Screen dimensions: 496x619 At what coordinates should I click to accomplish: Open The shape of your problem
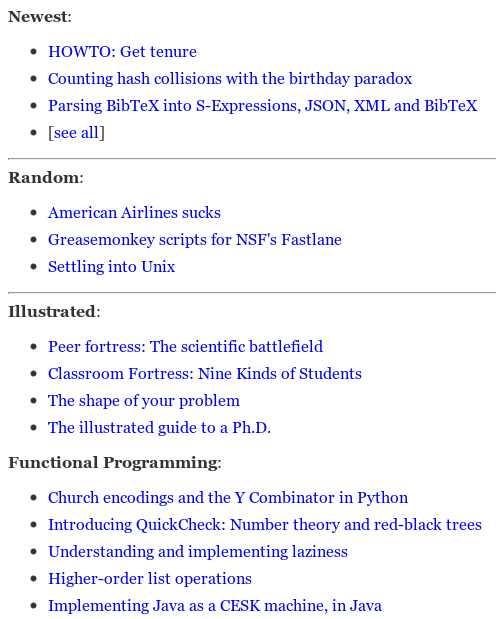[x=144, y=401]
